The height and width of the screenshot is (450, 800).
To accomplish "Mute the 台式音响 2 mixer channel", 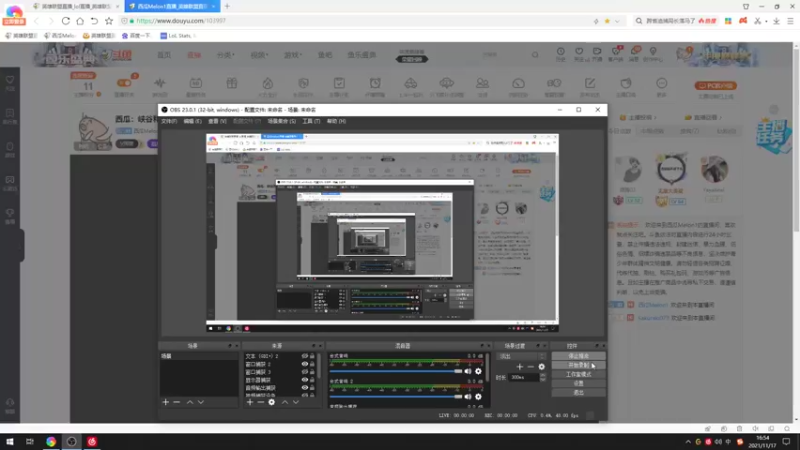I will coord(468,396).
